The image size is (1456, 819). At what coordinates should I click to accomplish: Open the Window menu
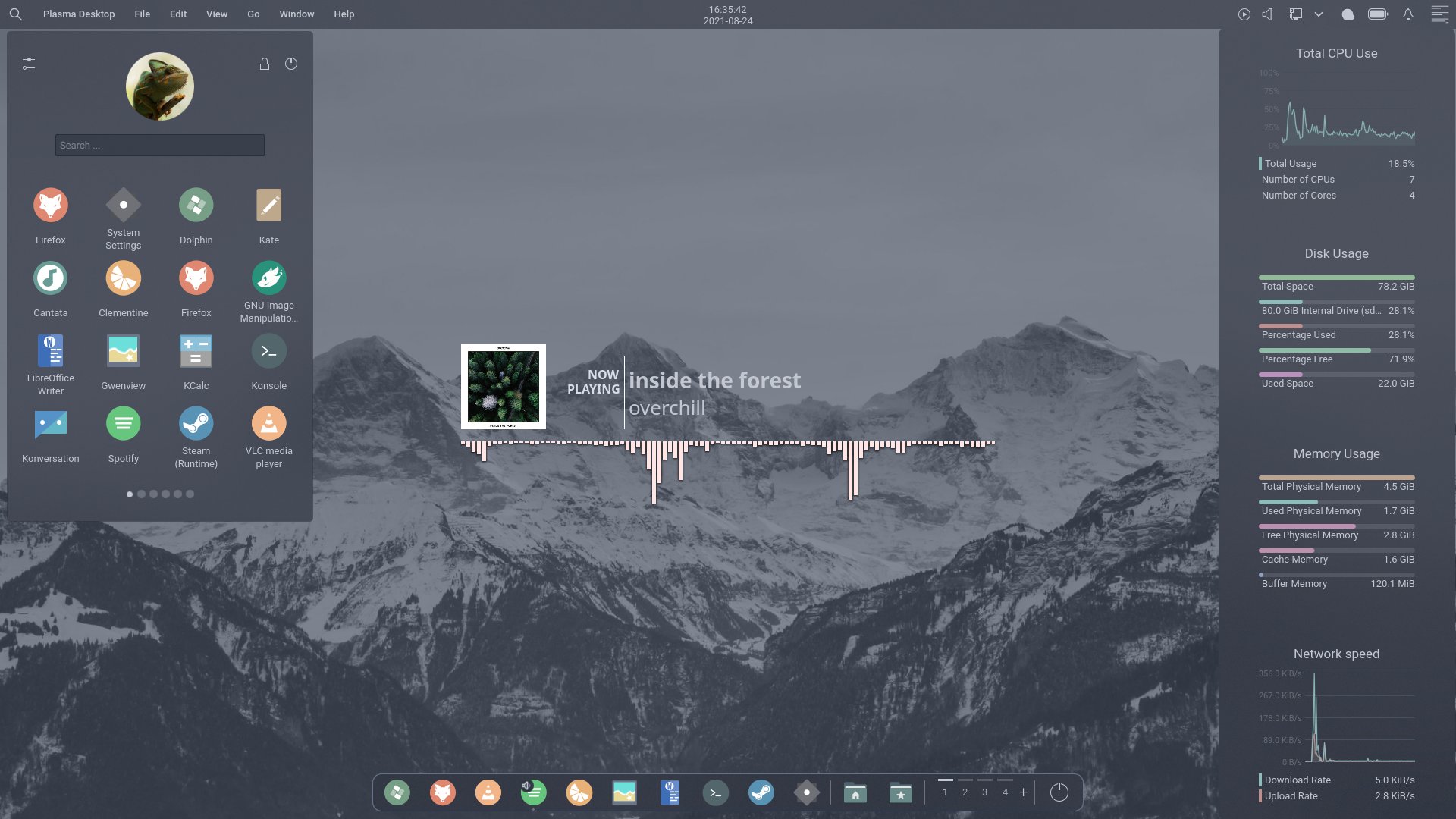tap(296, 14)
